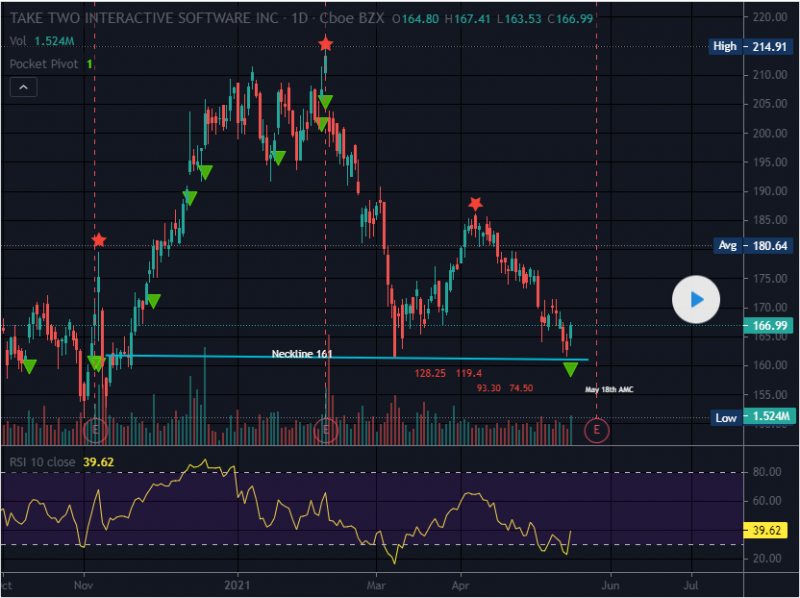Click the 1D interval in the chart title
Image resolution: width=800 pixels, height=598 pixels.
point(300,18)
